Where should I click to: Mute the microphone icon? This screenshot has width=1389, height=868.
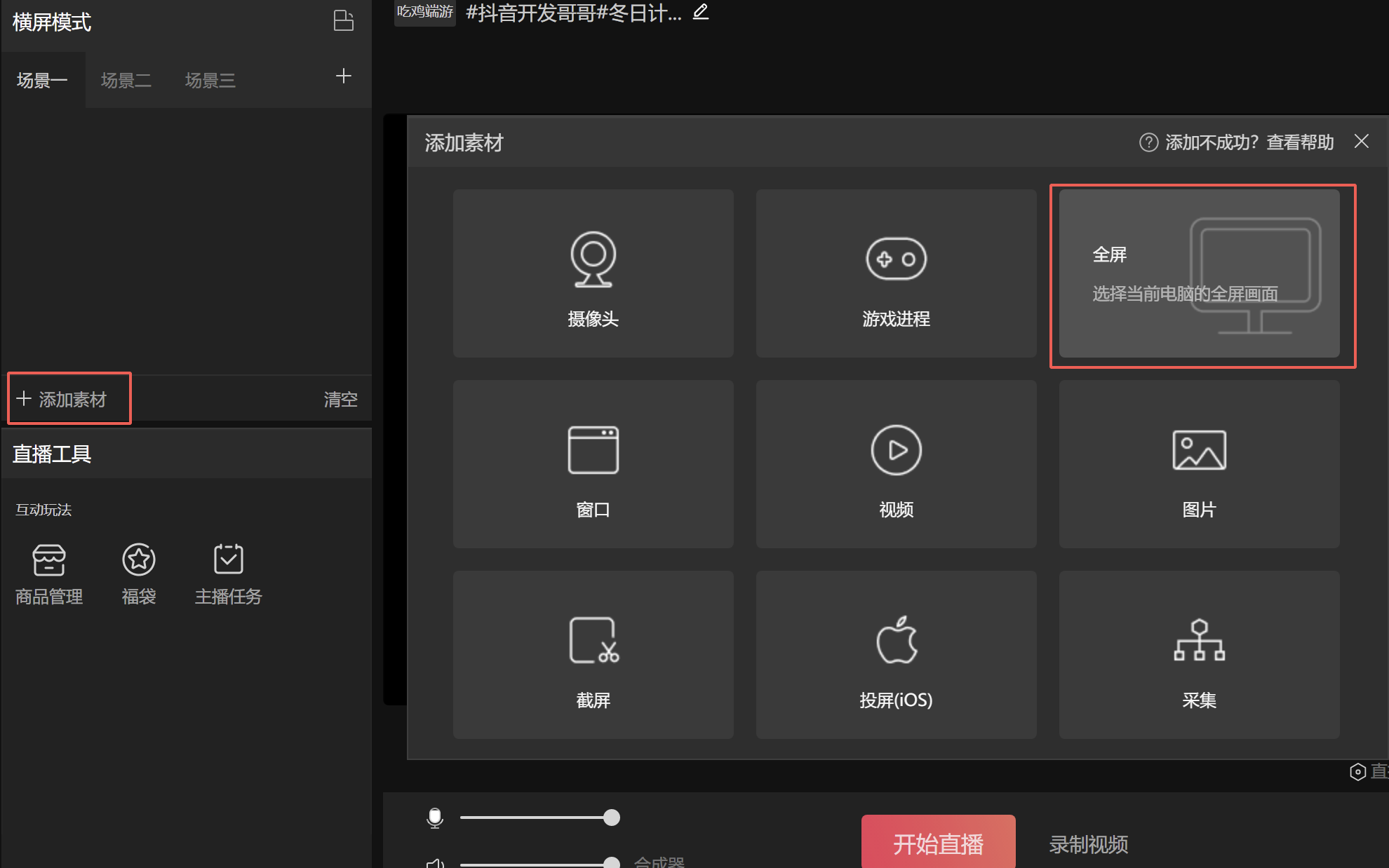pyautogui.click(x=435, y=818)
